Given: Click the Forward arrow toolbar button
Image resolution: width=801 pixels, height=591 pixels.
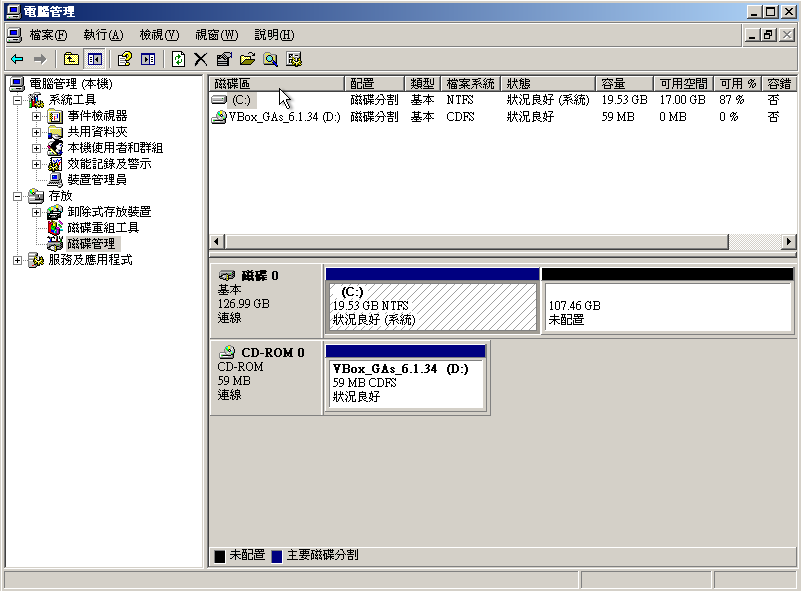Looking at the screenshot, I should 40,59.
